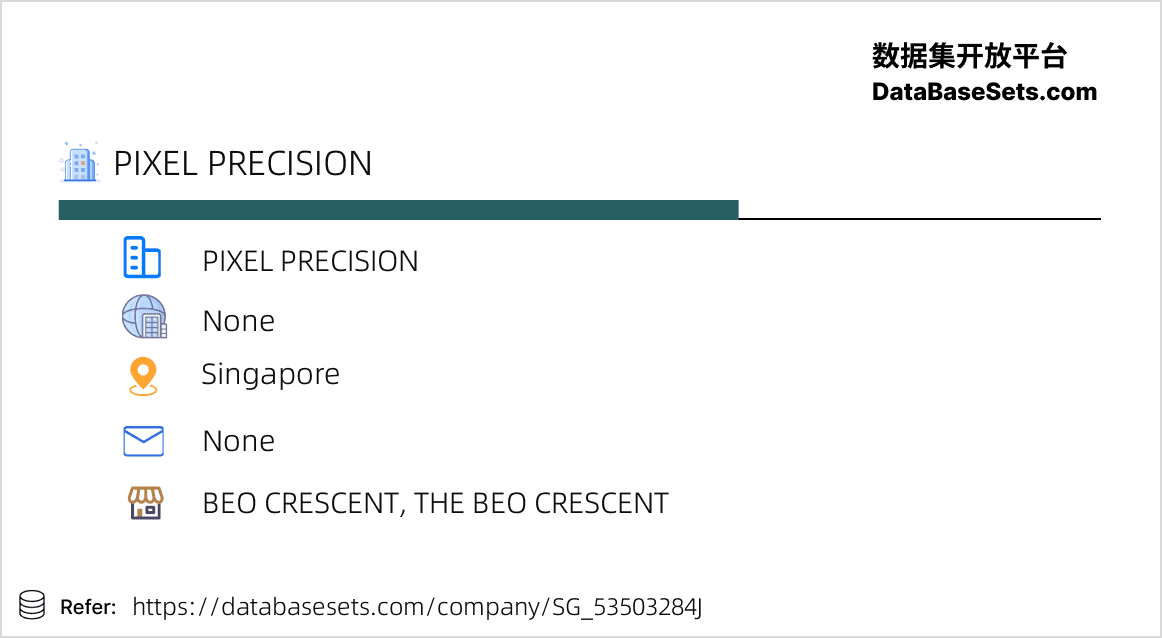Click the None email value
The height and width of the screenshot is (638, 1162).
click(239, 441)
